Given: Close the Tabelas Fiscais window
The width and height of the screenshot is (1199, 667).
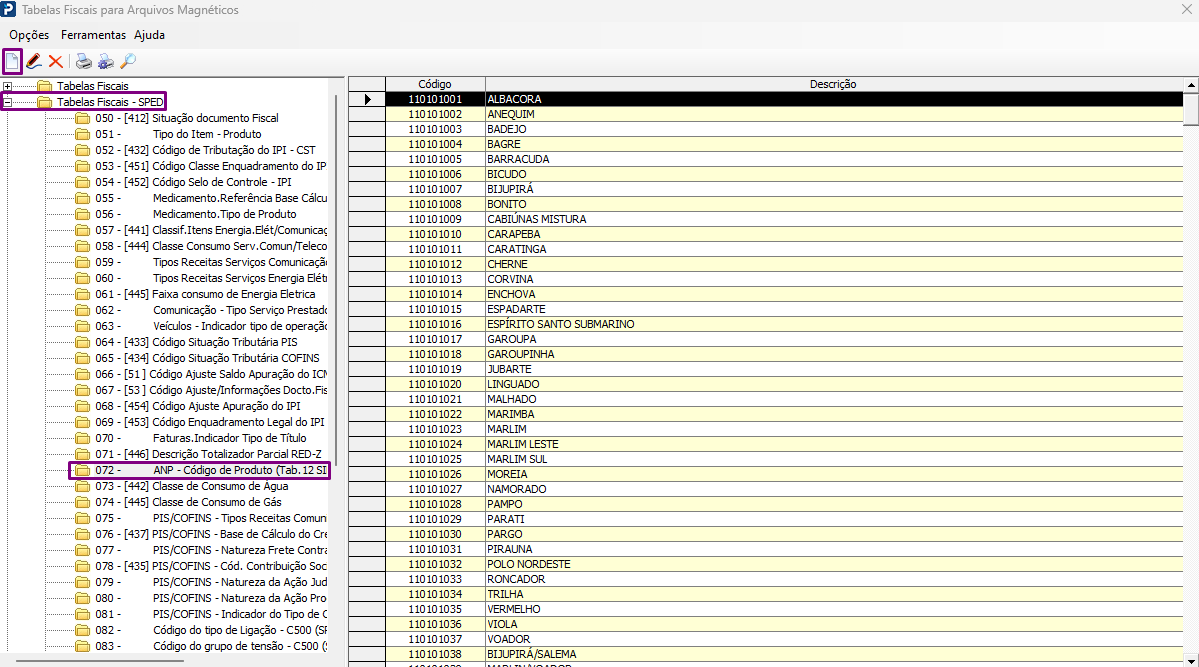Looking at the screenshot, I should [x=1186, y=9].
